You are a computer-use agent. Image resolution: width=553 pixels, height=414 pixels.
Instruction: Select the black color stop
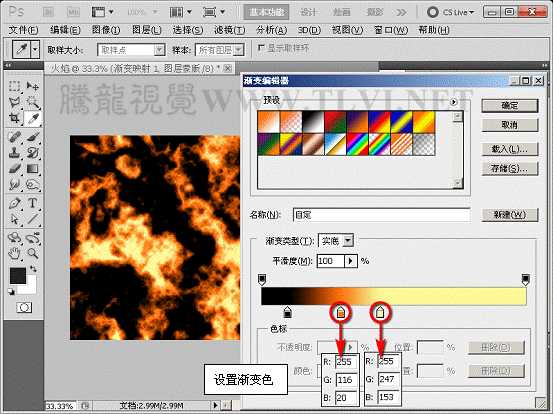pyautogui.click(x=288, y=312)
